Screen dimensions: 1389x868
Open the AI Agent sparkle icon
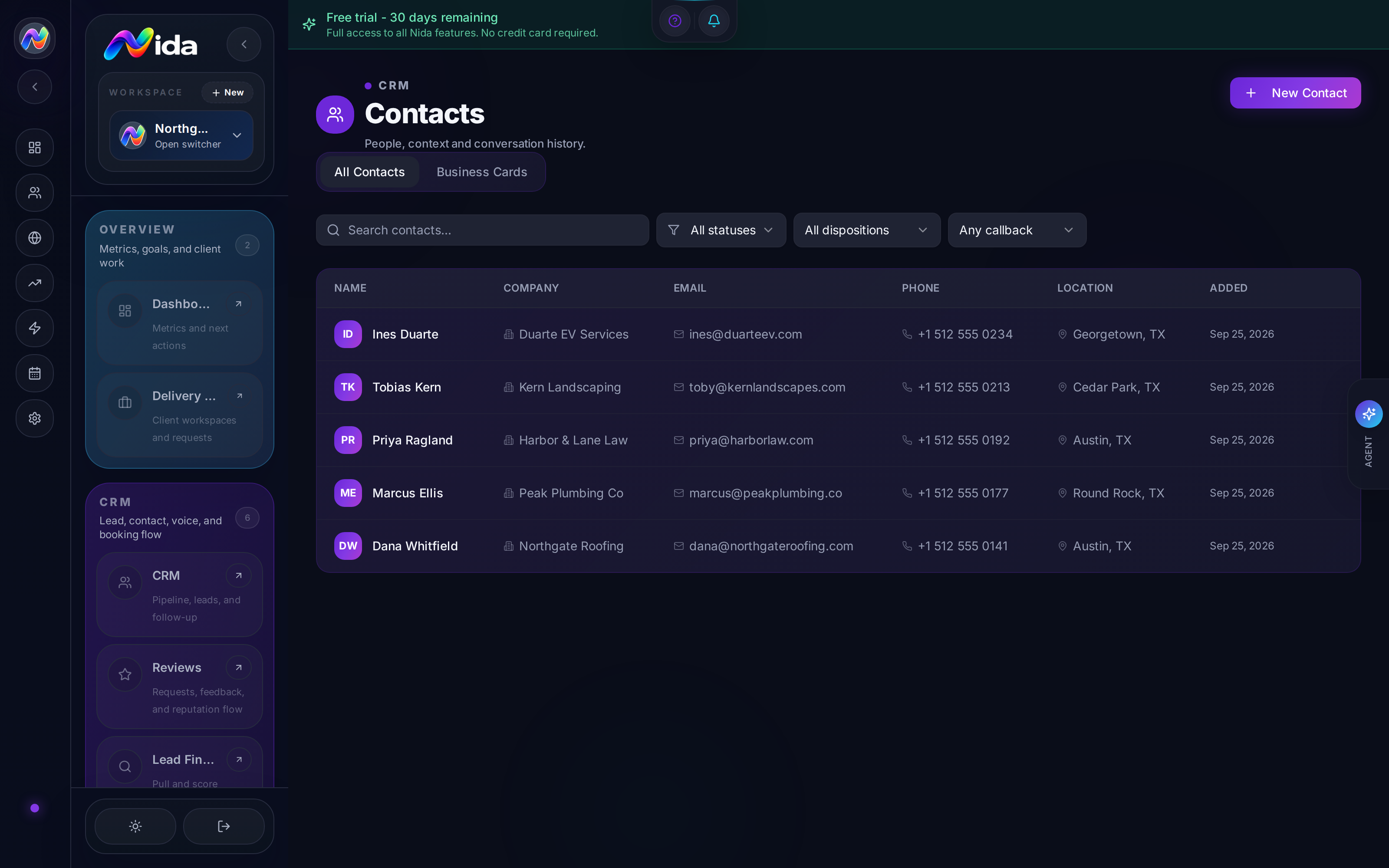coord(1369,414)
